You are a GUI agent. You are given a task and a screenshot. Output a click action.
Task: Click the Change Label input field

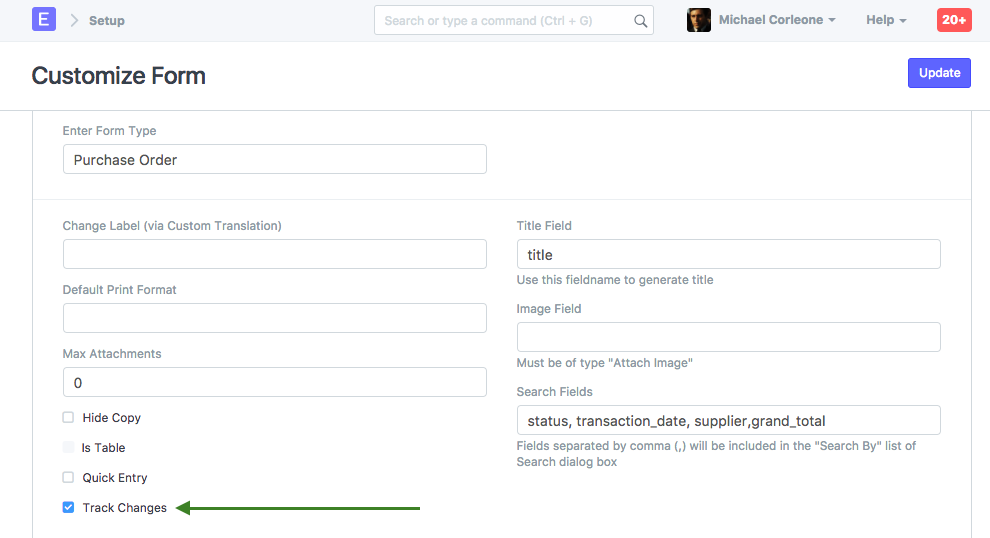[x=274, y=254]
